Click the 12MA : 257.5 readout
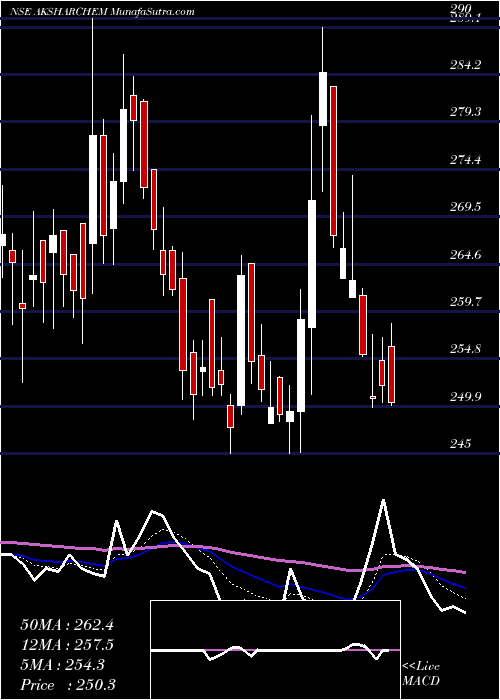 click(x=67, y=645)
